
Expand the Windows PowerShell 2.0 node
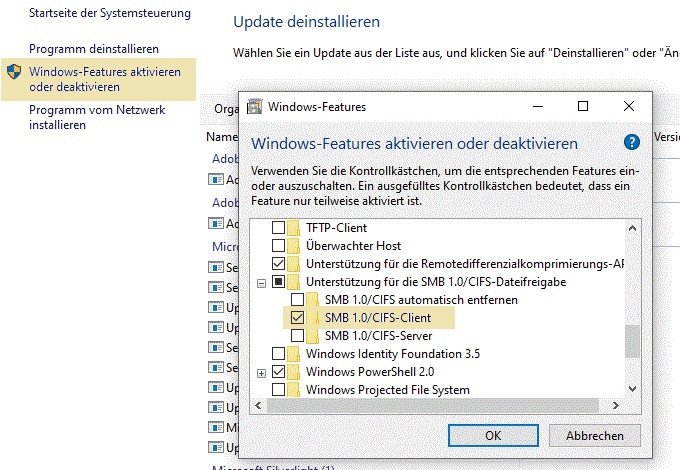[262, 372]
